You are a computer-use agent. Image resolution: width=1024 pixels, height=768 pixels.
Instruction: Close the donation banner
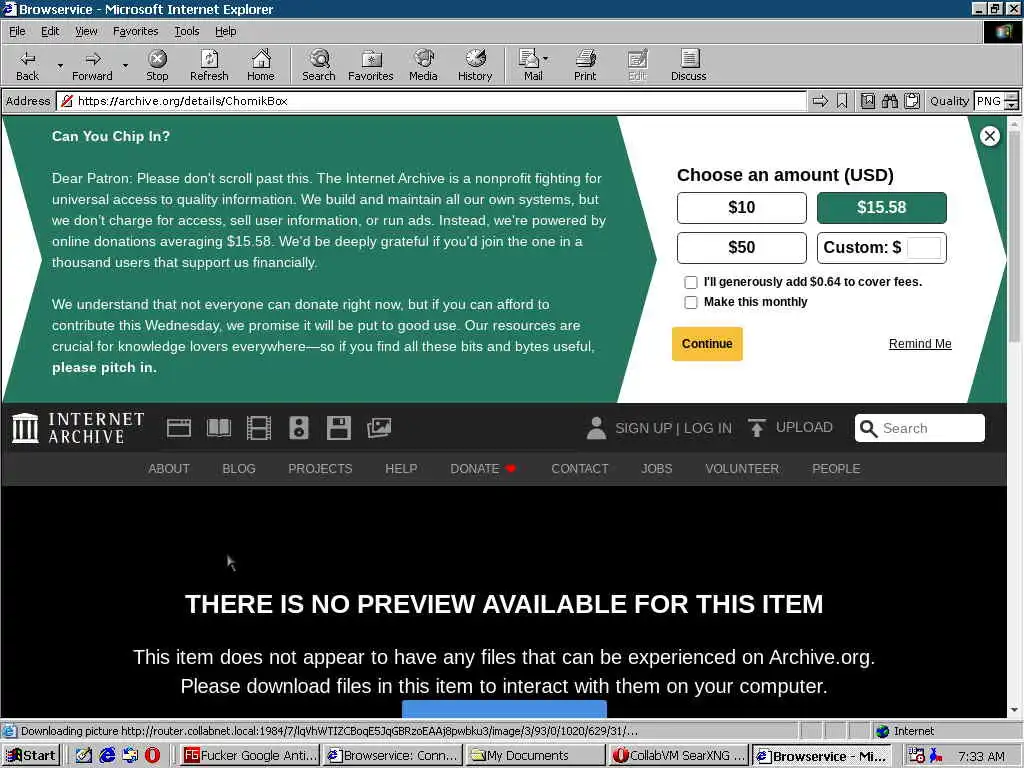point(989,136)
